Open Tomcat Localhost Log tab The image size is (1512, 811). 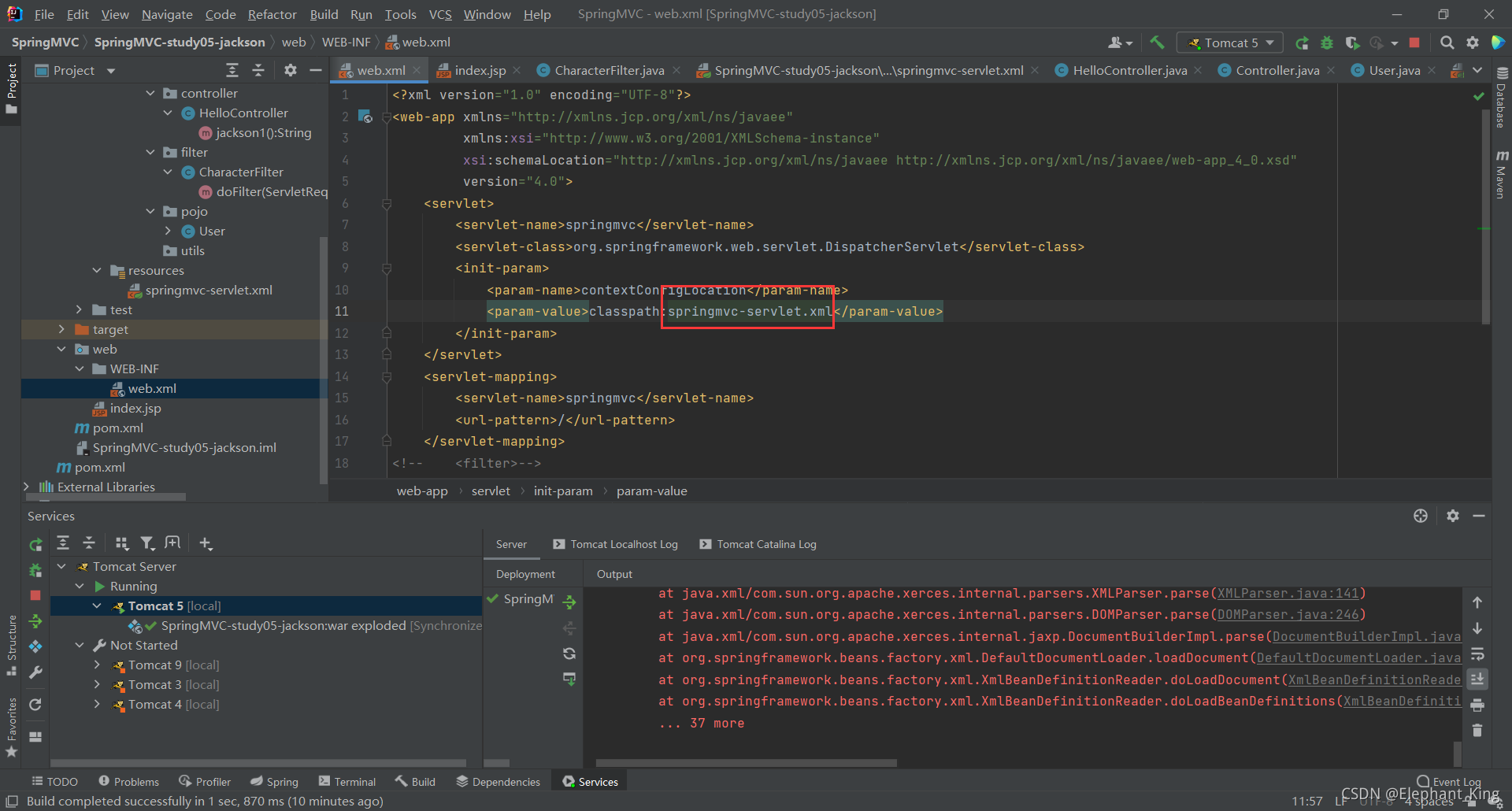(x=615, y=544)
